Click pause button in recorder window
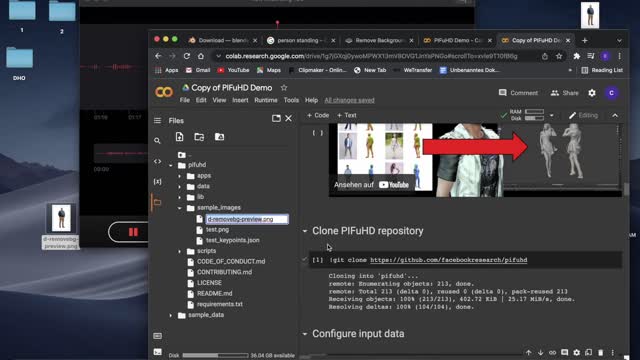 pos(133,232)
